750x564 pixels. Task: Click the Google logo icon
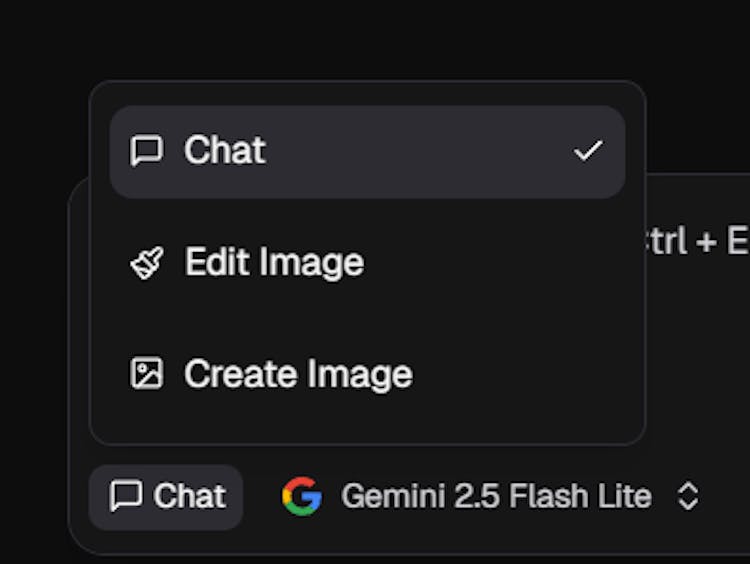tap(301, 496)
